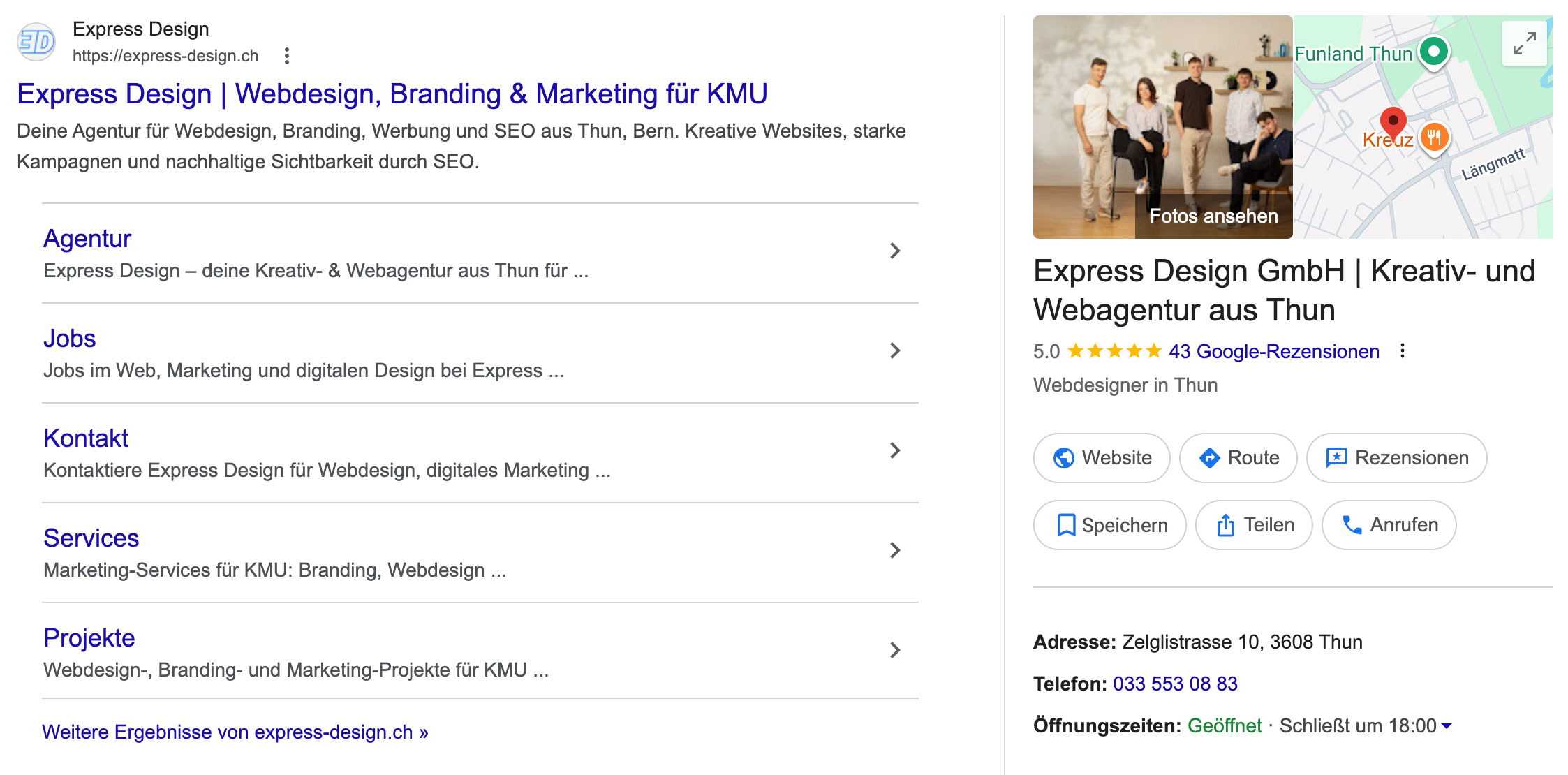Select the Route directions icon
The width and height of the screenshot is (1568, 775).
[x=1209, y=458]
